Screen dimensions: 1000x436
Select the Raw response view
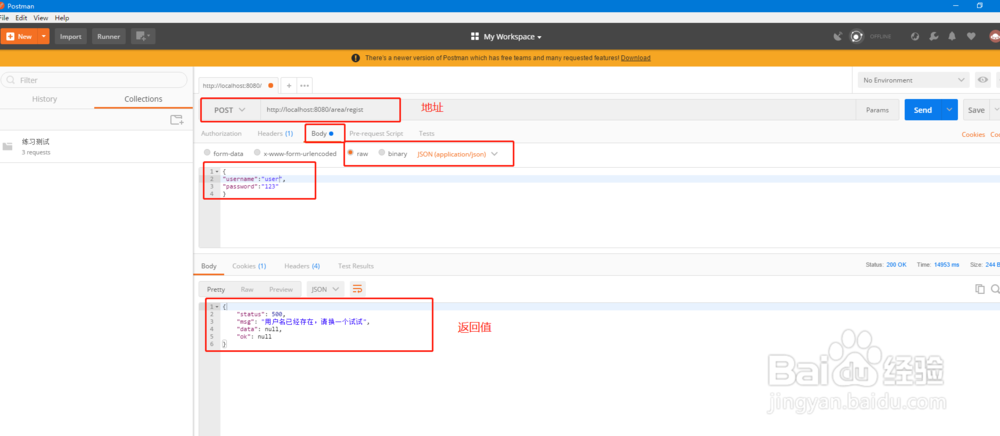tap(247, 289)
